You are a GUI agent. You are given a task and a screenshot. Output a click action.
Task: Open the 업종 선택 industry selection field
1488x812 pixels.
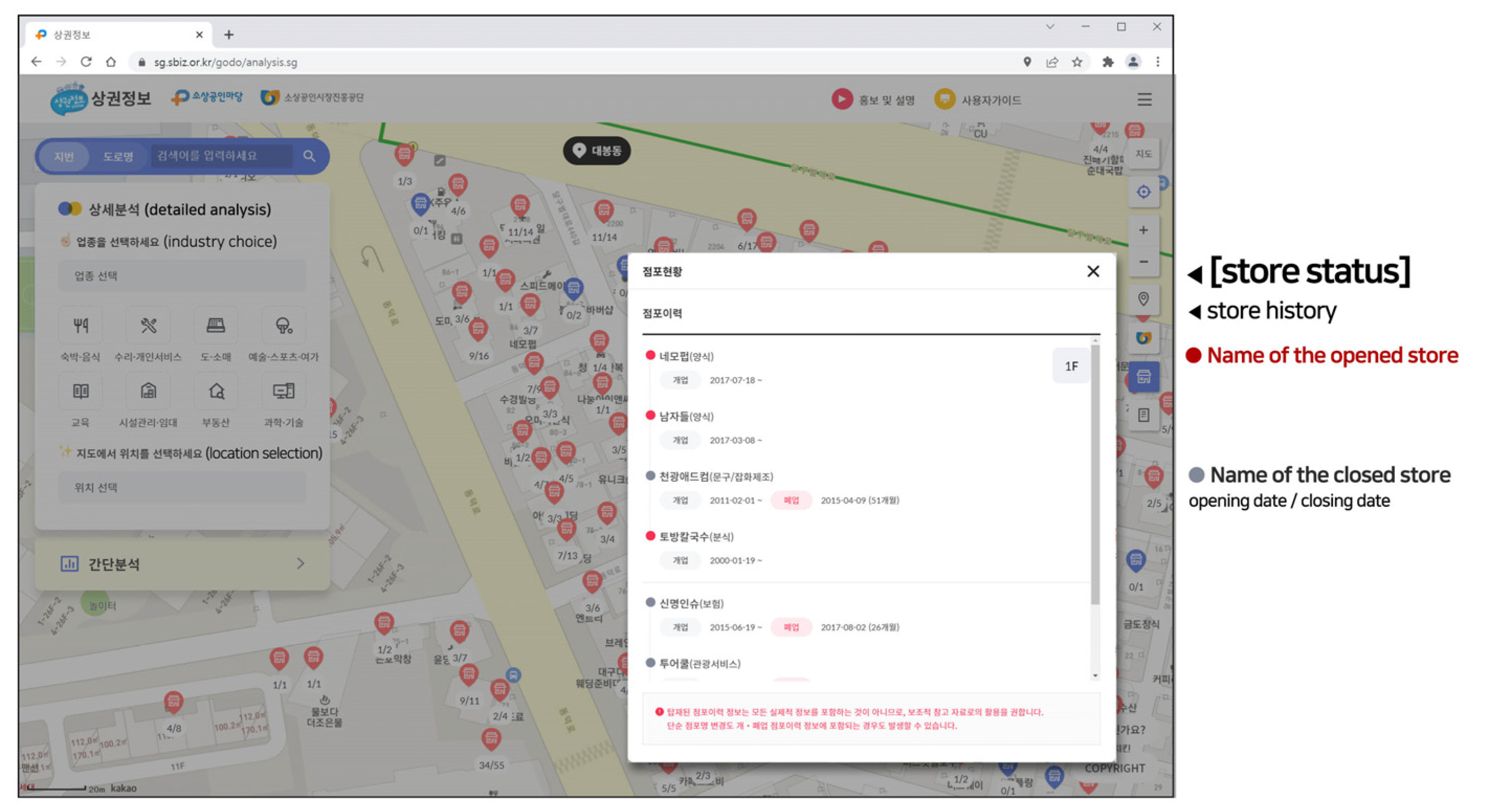tap(182, 276)
